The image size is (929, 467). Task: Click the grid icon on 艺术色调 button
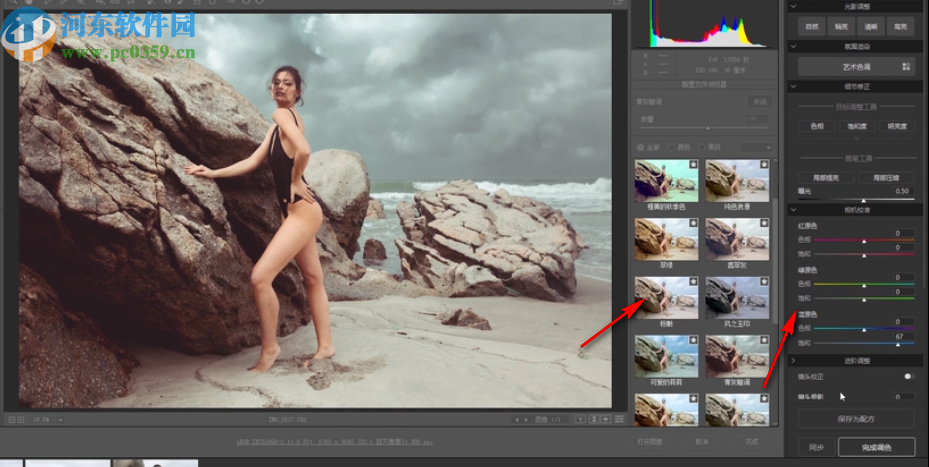[x=906, y=66]
